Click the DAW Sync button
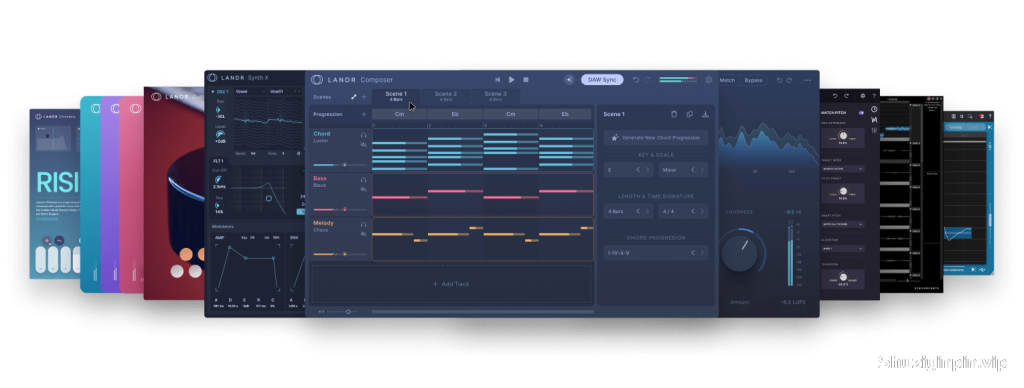Screen dimensions: 1024x388 pos(602,80)
